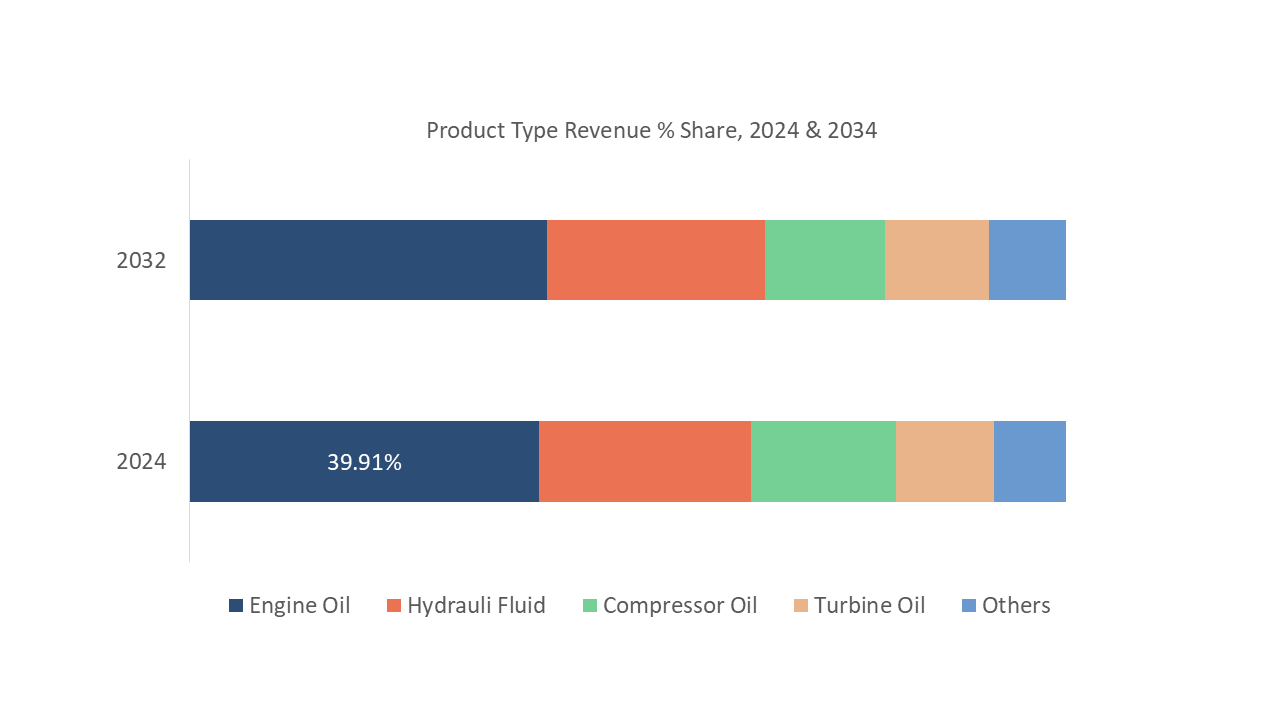Click the 39.91% data label
The height and width of the screenshot is (720, 1280).
(x=364, y=462)
